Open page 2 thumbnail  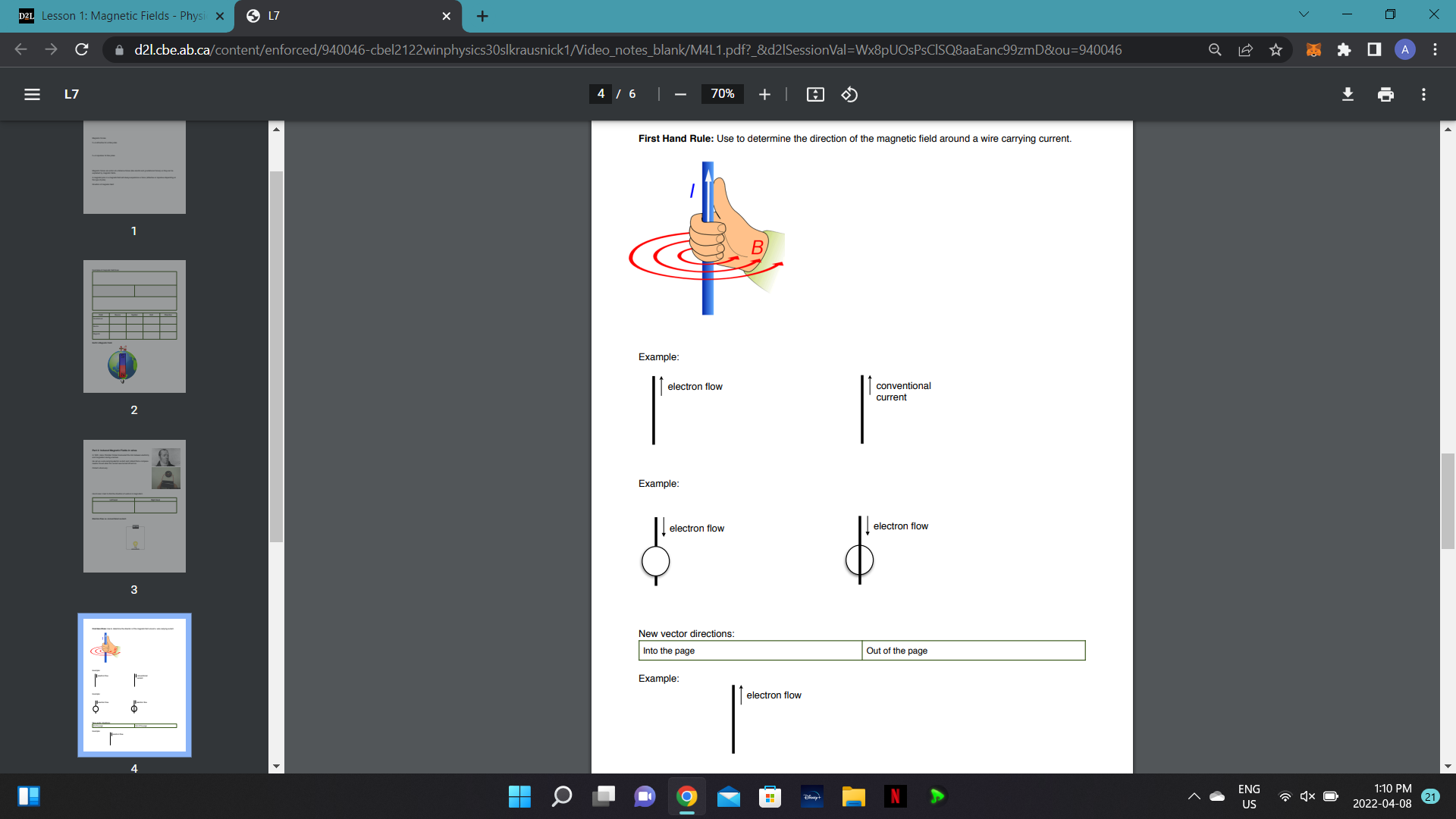point(134,326)
